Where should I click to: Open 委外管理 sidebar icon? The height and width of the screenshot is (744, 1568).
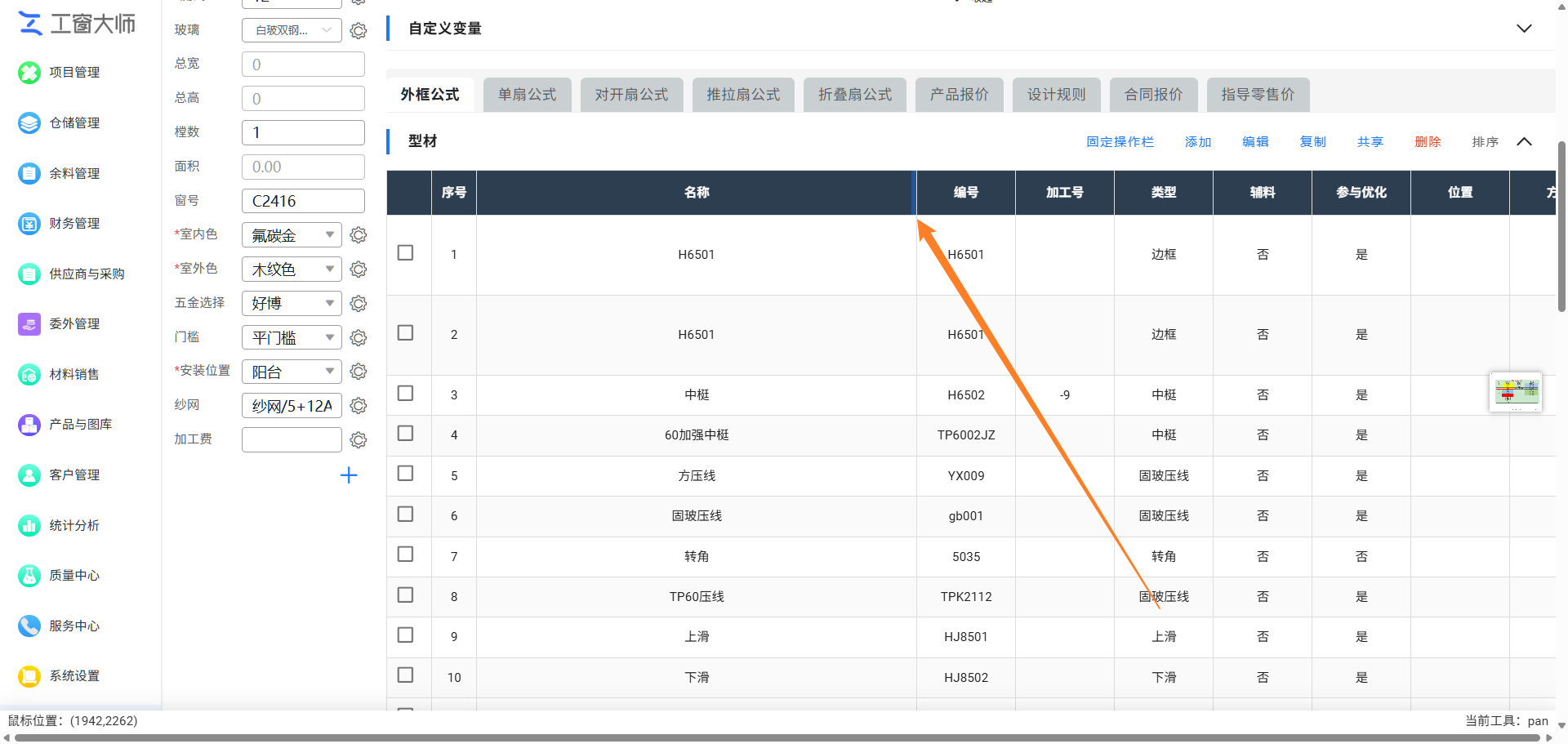click(x=29, y=324)
